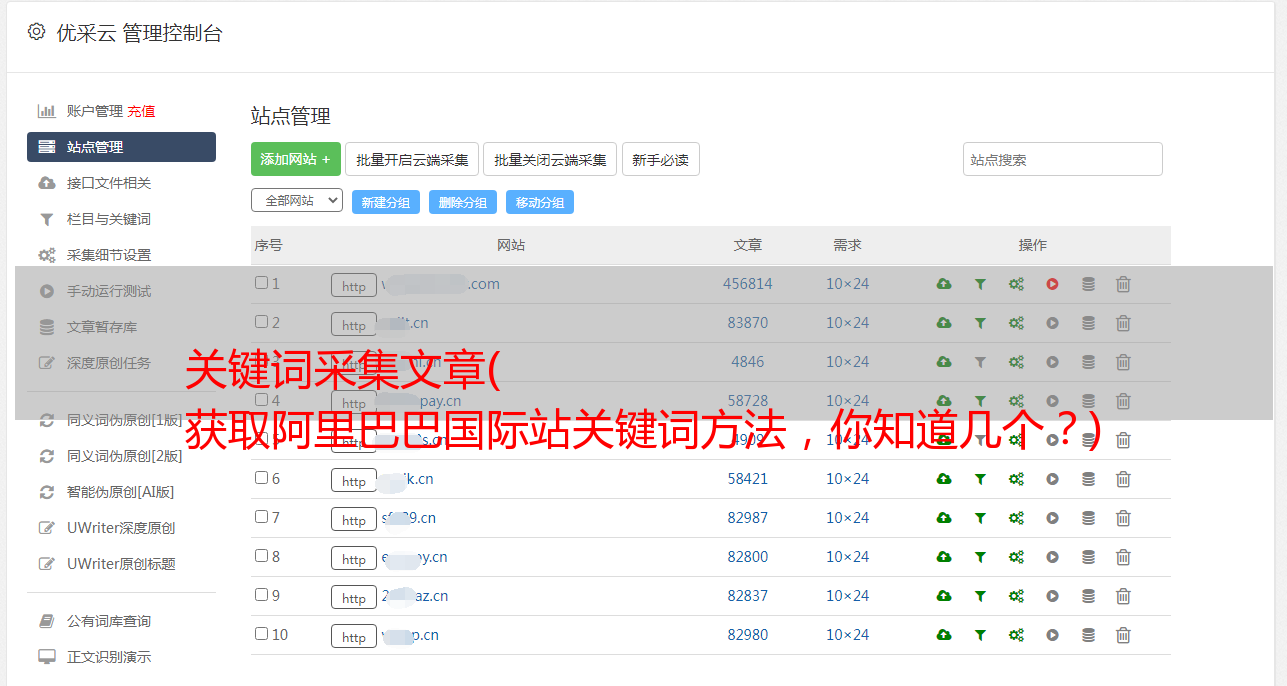Go to 栏目与关键词 in the sidebar
Image resolution: width=1287 pixels, height=686 pixels.
[x=108, y=219]
